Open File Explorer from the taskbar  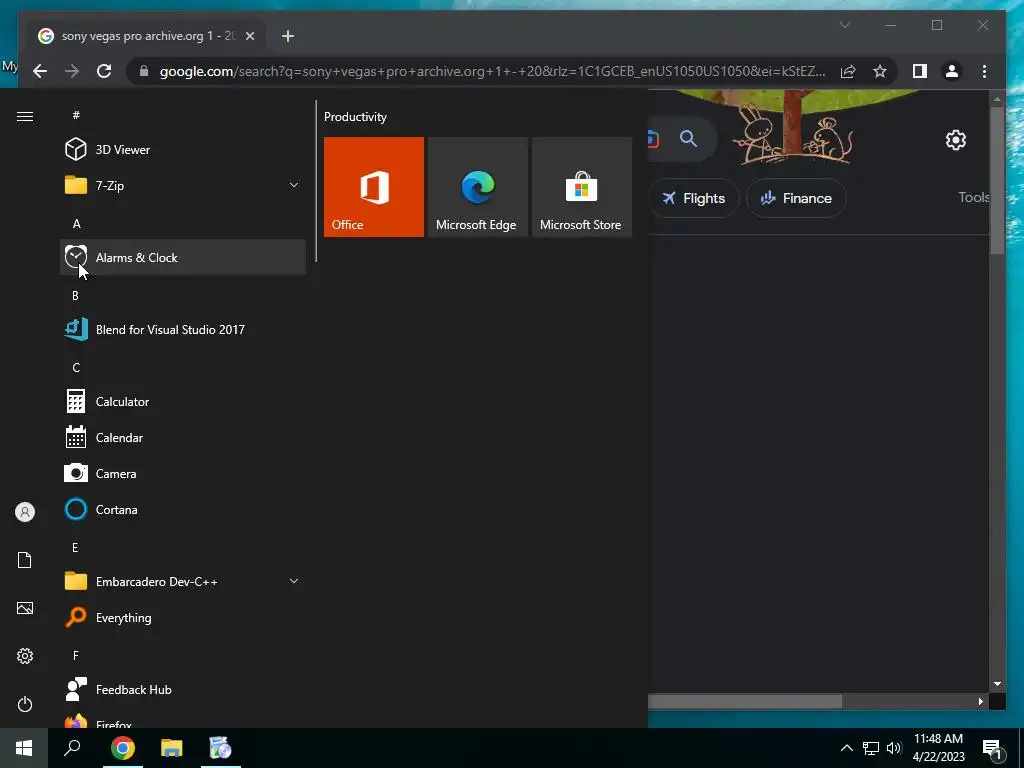[x=172, y=748]
